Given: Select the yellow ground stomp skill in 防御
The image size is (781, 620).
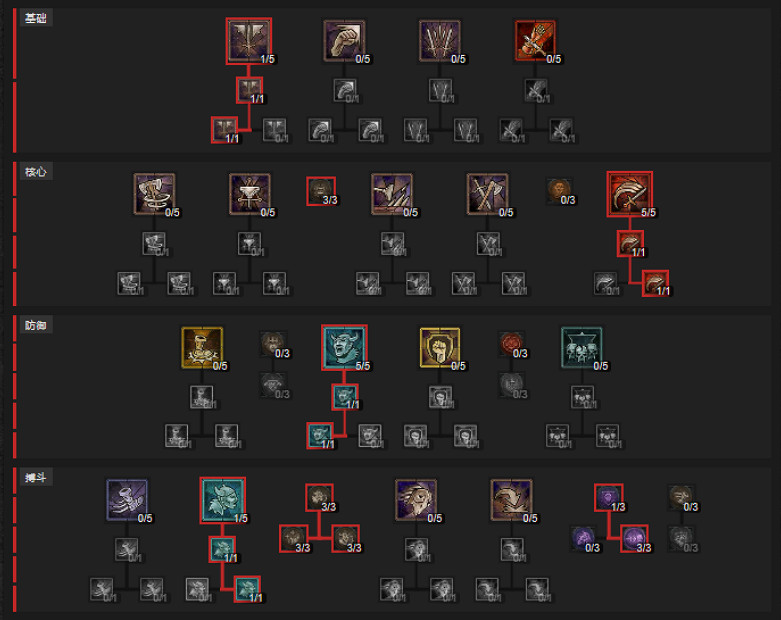Looking at the screenshot, I should (x=202, y=348).
